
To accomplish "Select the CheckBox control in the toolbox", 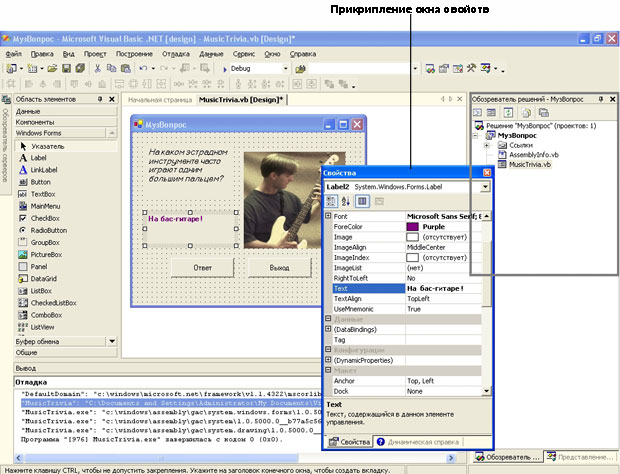I will coord(44,218).
